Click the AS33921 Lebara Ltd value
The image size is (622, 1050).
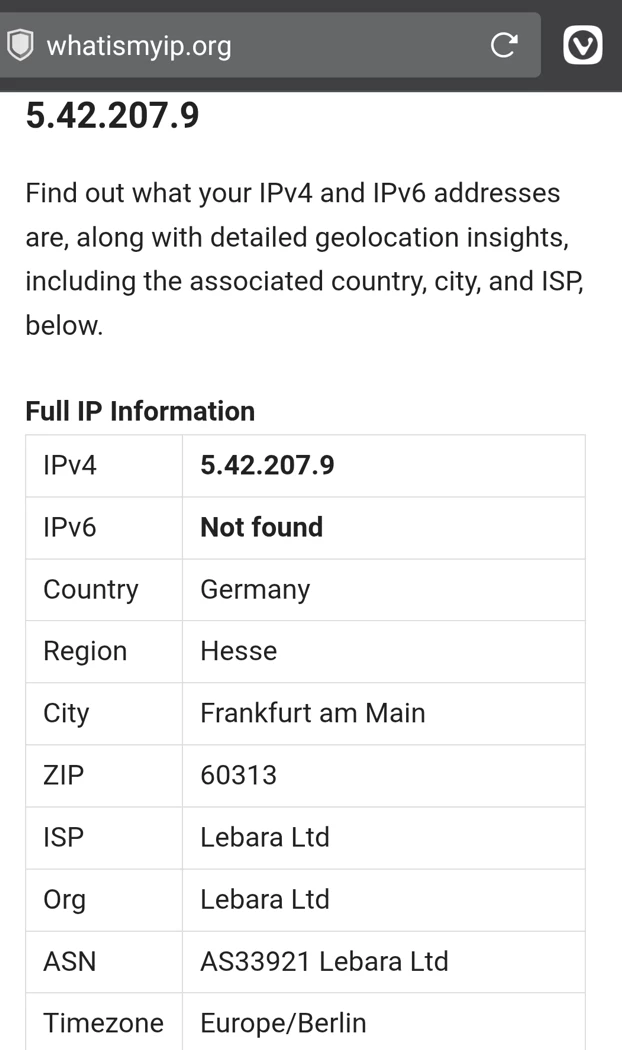[324, 961]
